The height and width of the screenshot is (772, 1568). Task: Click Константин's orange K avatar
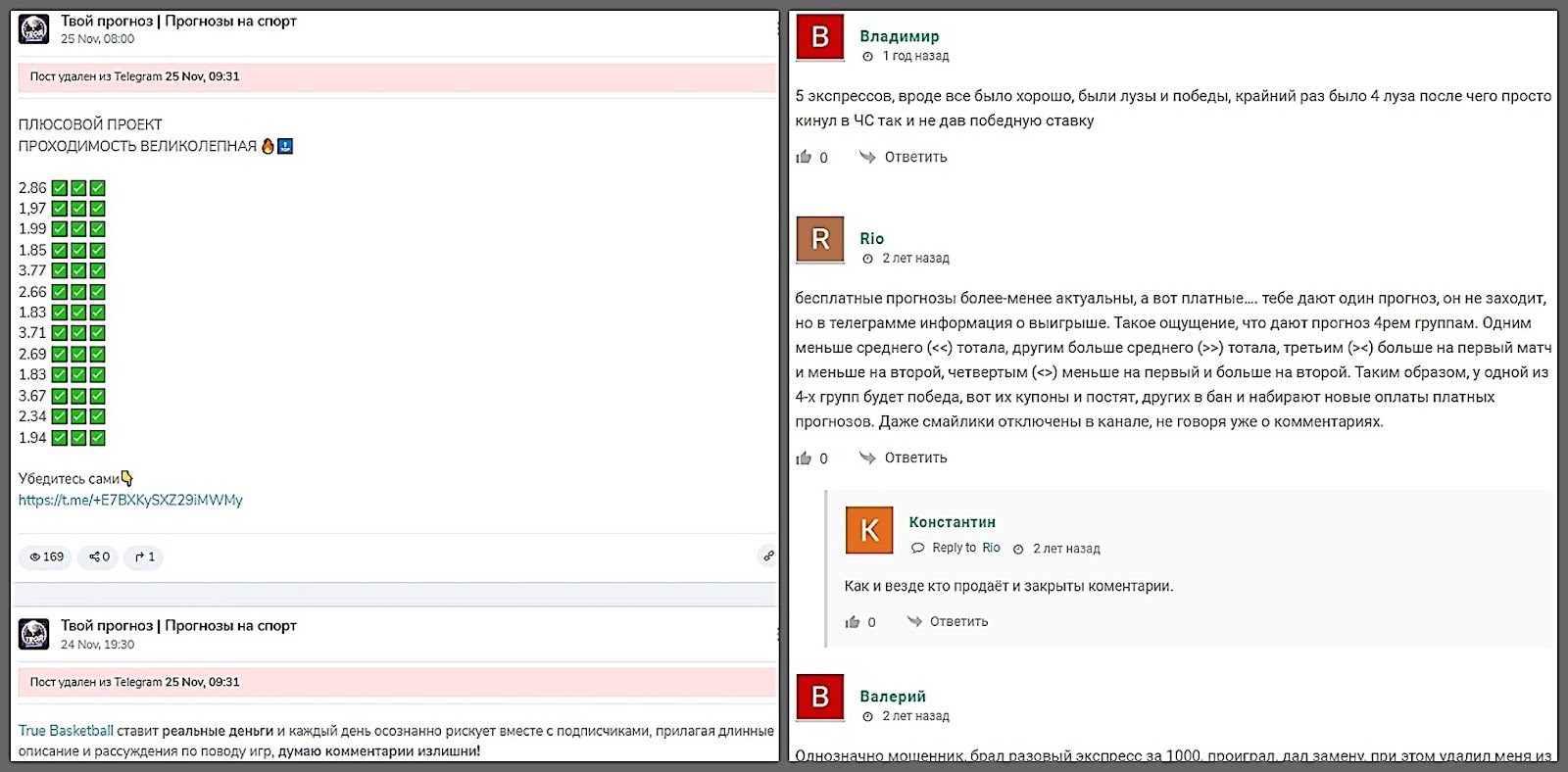[869, 530]
